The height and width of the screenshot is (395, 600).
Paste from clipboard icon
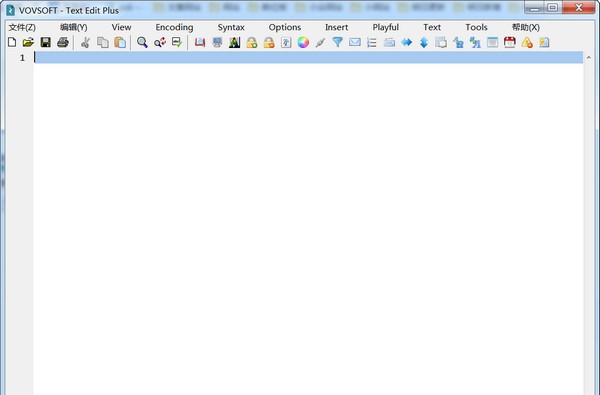point(120,42)
